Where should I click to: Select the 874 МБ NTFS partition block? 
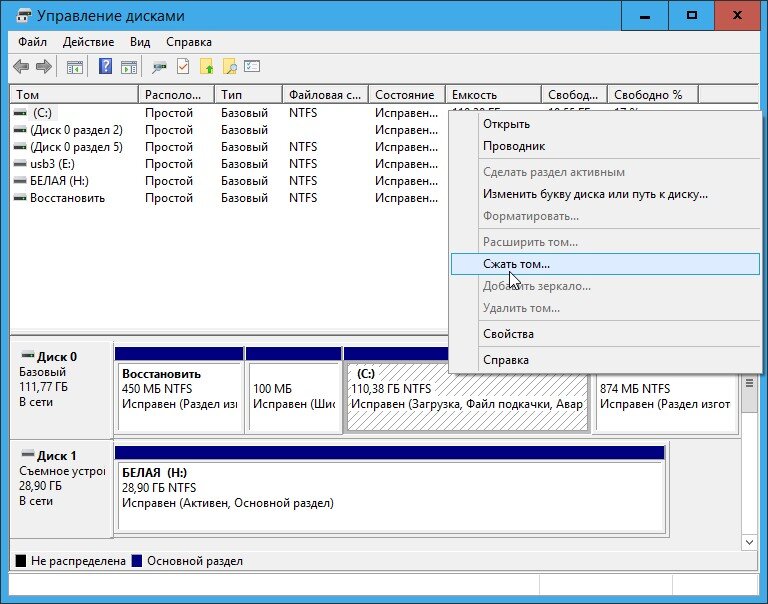pyautogui.click(x=666, y=402)
